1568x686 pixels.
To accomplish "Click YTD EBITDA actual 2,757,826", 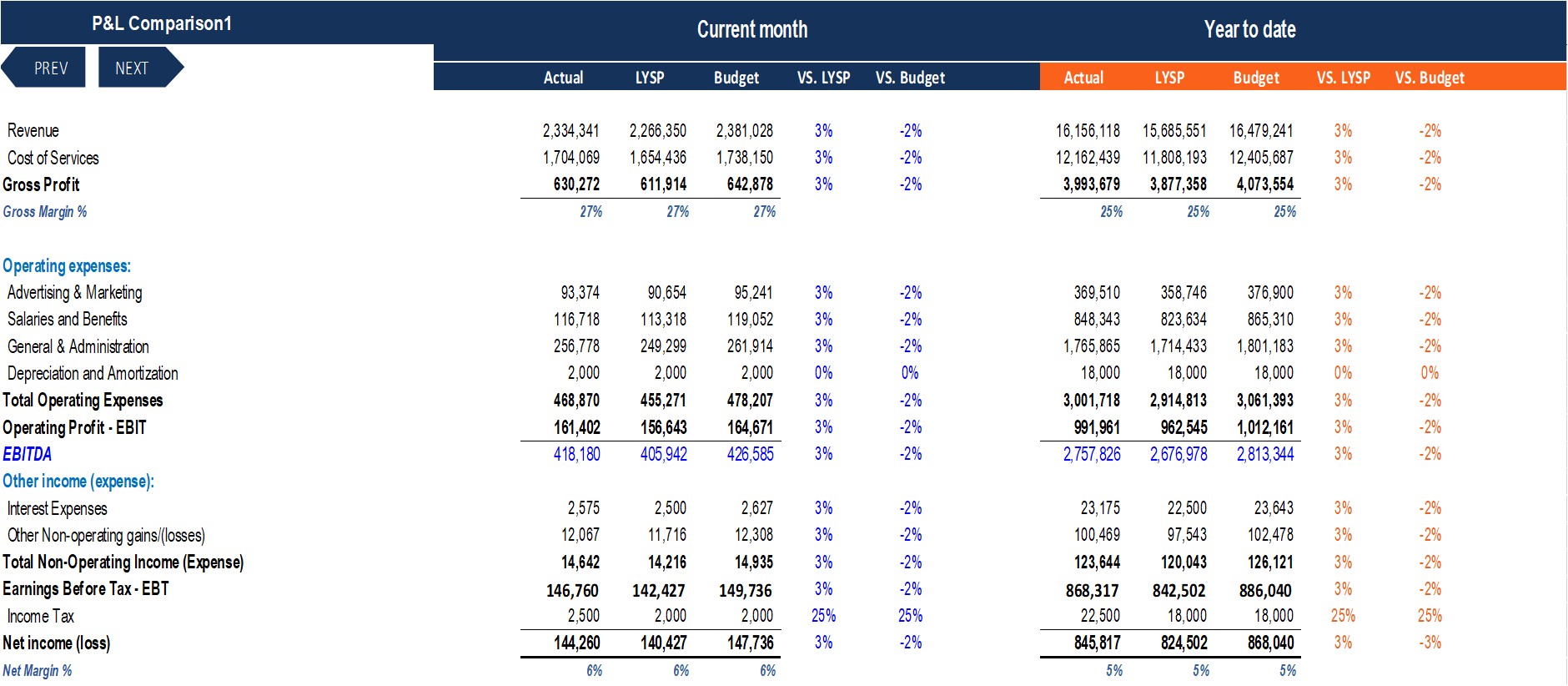I will tap(1092, 454).
